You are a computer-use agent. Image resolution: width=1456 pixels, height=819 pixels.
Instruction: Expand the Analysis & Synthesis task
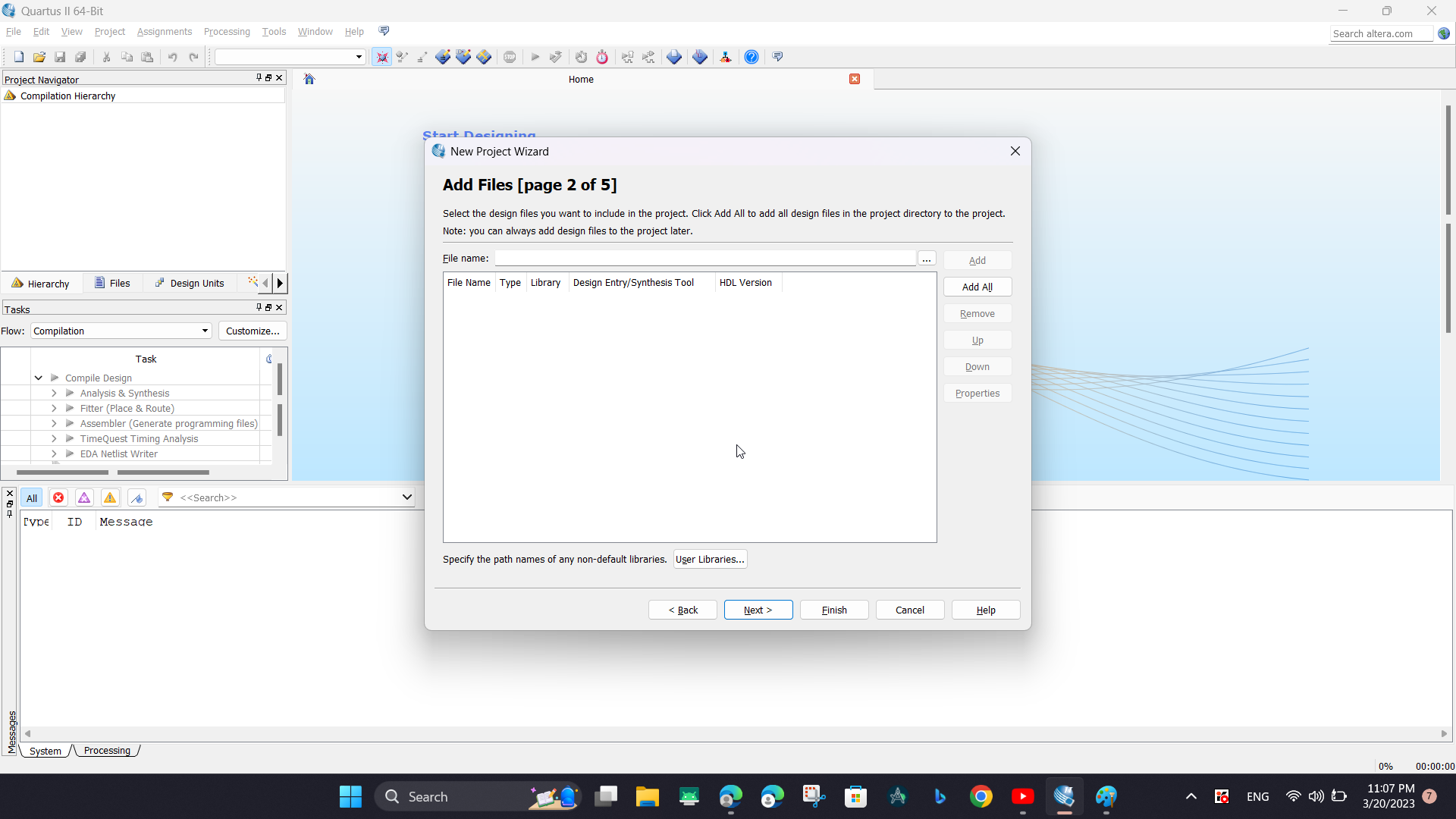click(x=53, y=393)
